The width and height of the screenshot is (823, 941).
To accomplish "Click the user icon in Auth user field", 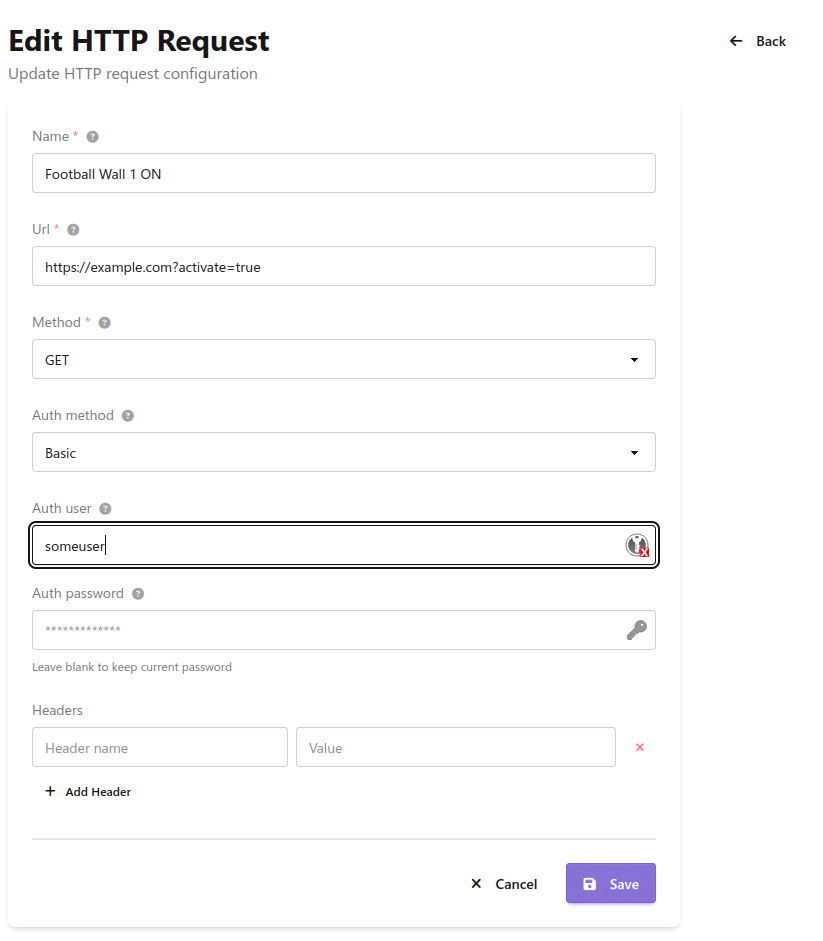I will 637,545.
